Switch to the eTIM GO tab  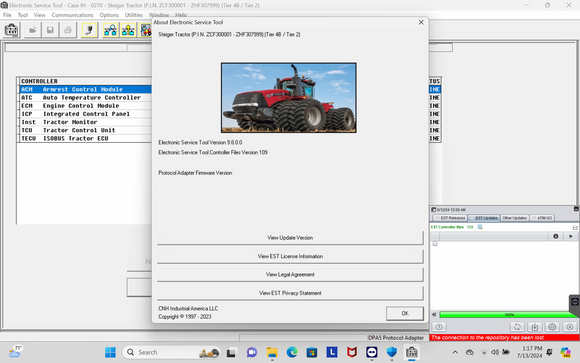click(542, 218)
